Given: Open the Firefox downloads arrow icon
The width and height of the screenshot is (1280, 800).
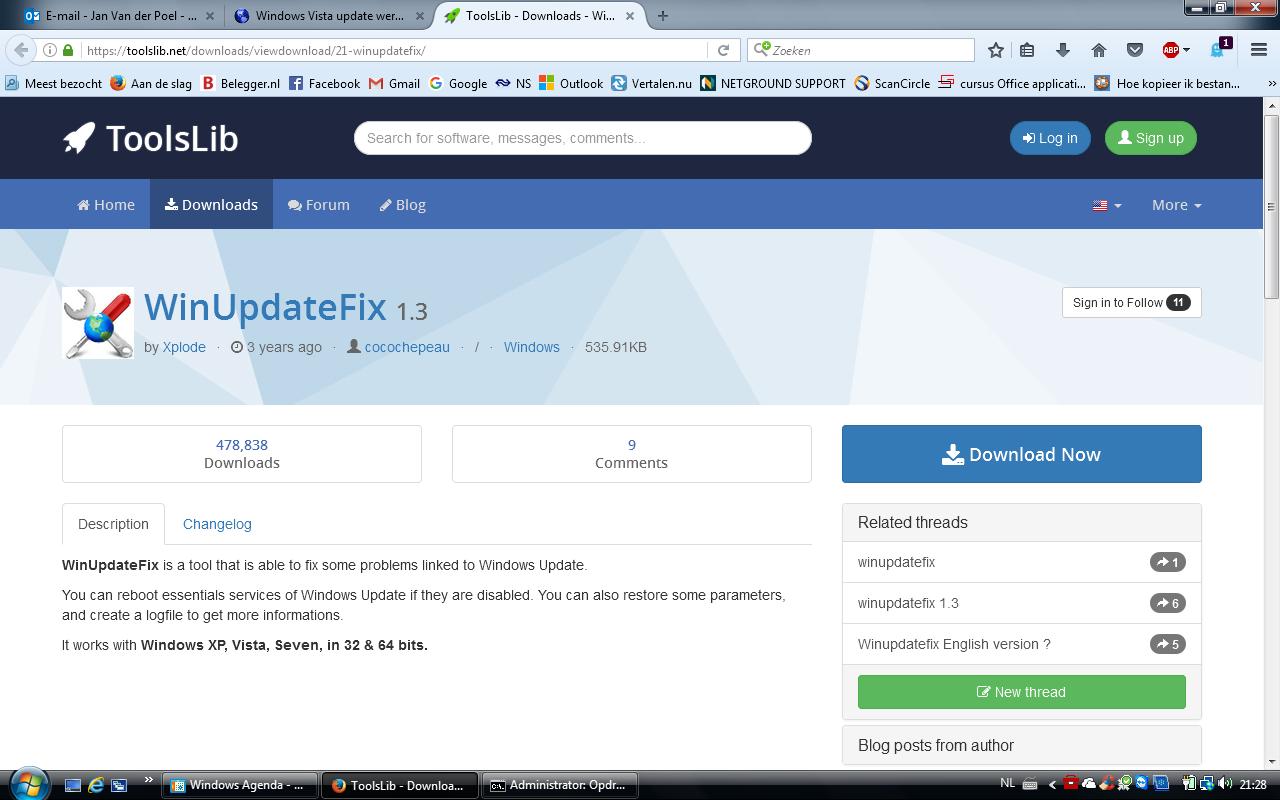Looking at the screenshot, I should click(1063, 50).
